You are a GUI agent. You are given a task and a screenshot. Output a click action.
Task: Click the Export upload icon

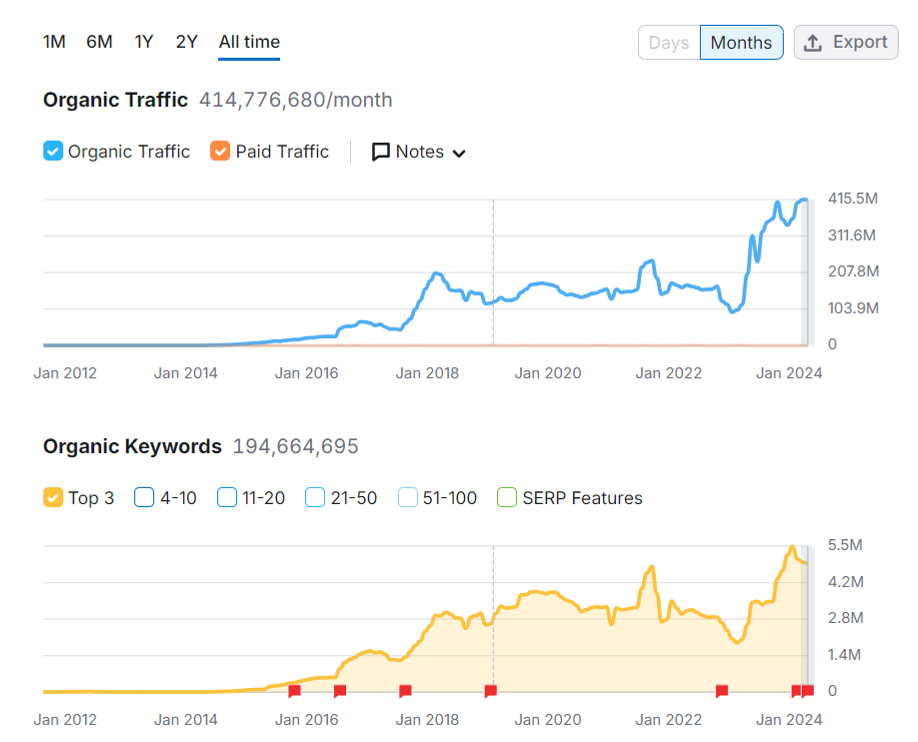click(x=813, y=43)
